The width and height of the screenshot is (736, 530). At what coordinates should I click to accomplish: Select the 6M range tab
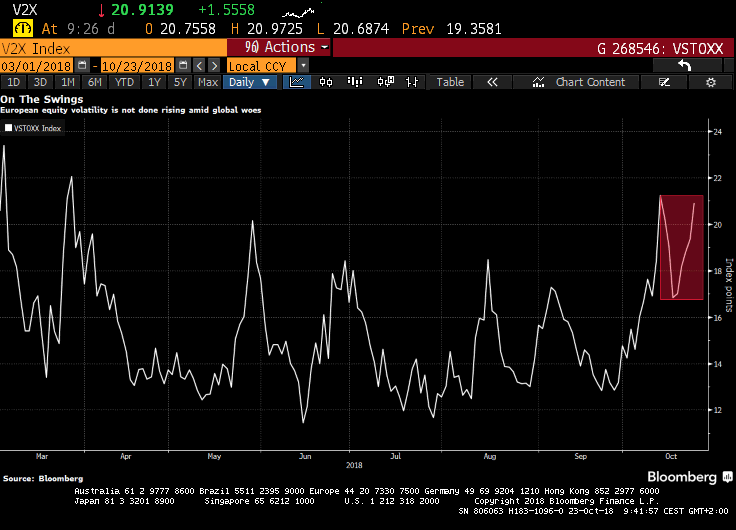click(95, 82)
